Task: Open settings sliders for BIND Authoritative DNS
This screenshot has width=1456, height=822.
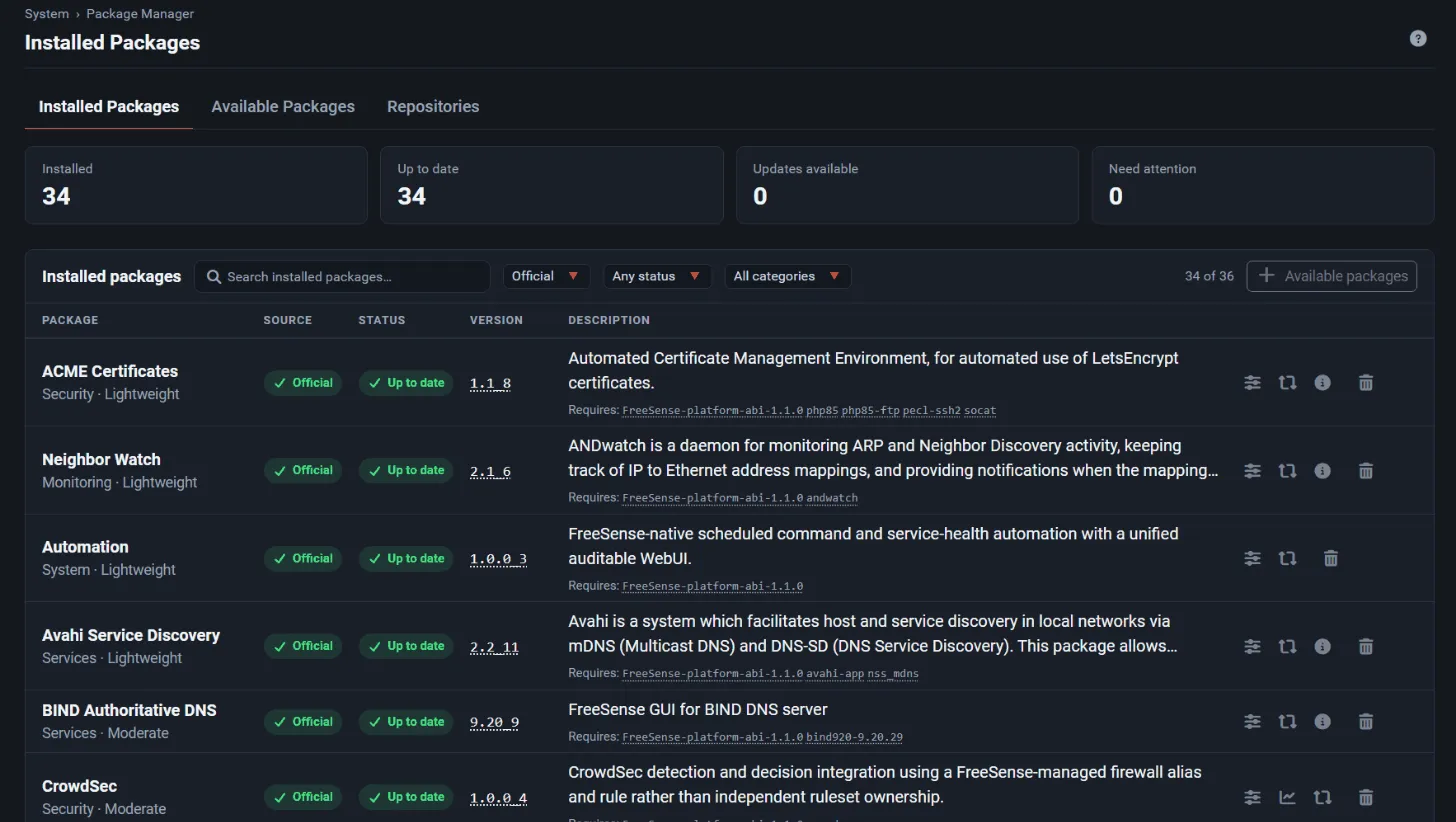Action: coord(1252,721)
